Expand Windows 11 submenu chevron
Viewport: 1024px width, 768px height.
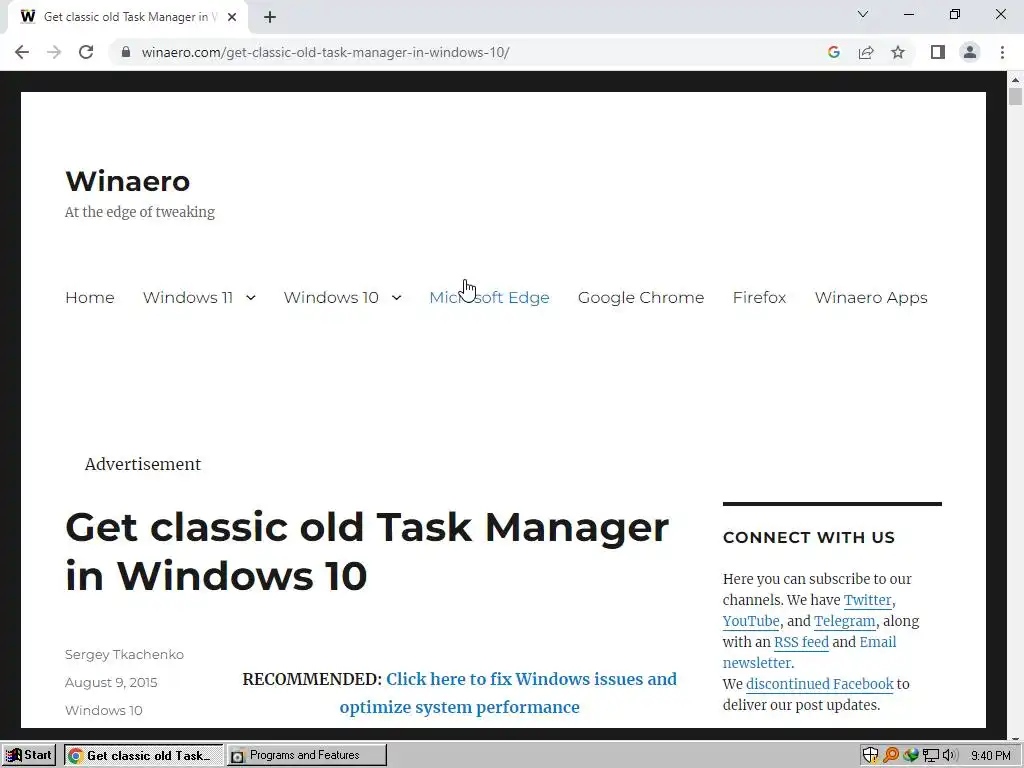[251, 298]
